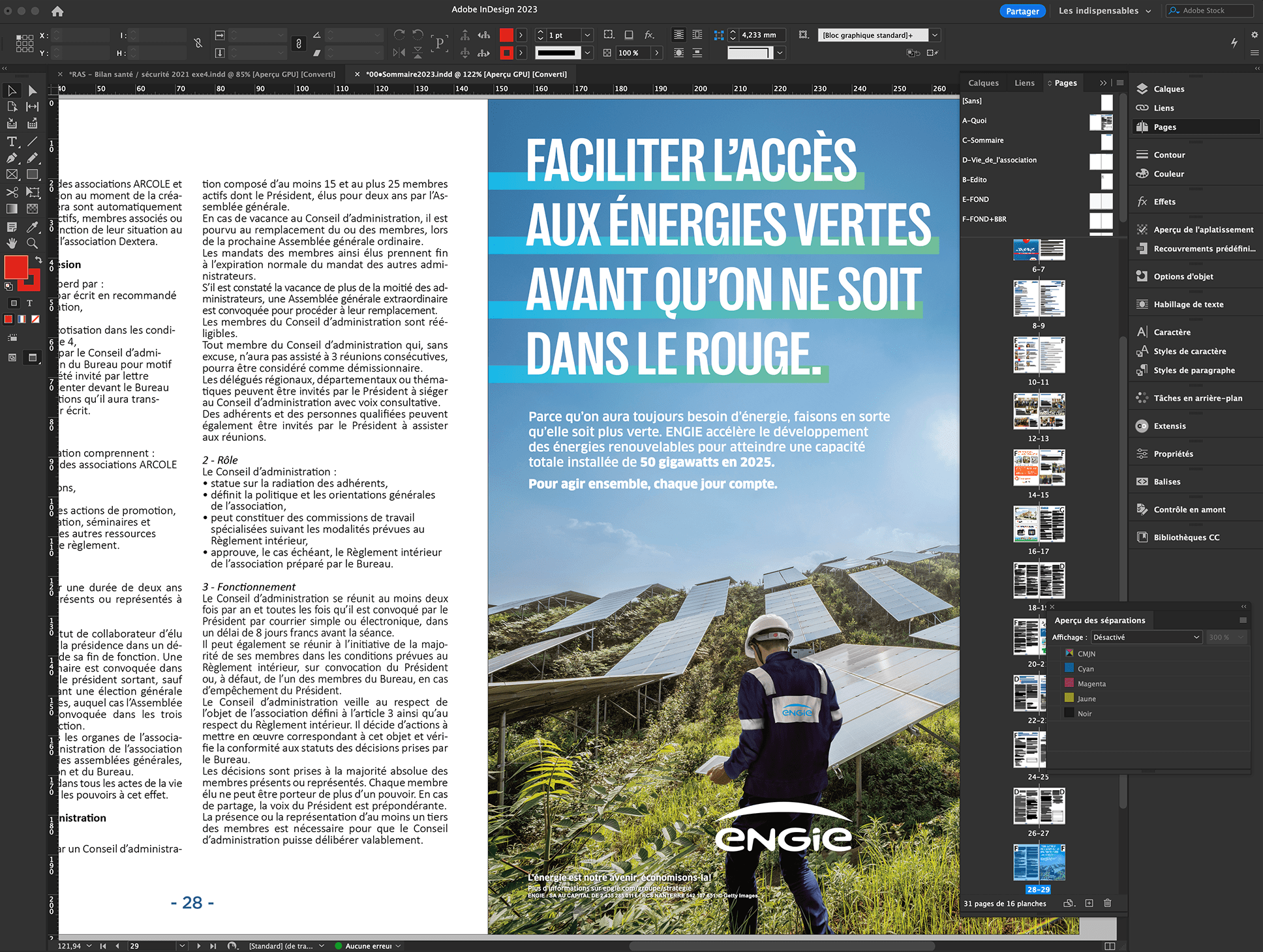1263x952 pixels.
Task: Switch to the RAS Bilan santé document tab
Action: point(202,74)
